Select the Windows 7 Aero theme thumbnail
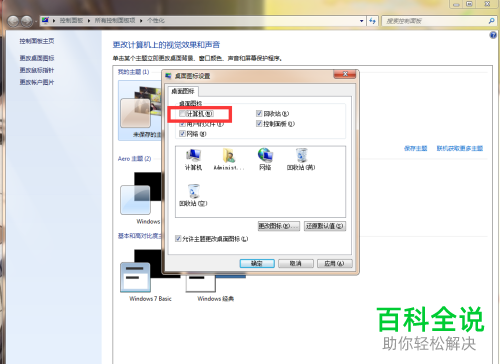Viewport: 500px width, 364px height. tap(140, 198)
